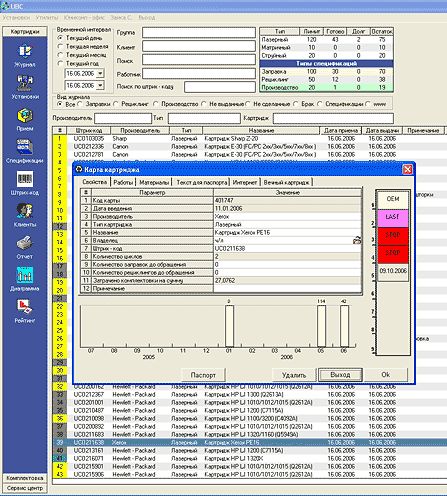Select row UC0103035 Sharp
The image size is (447, 496).
[x=249, y=138]
